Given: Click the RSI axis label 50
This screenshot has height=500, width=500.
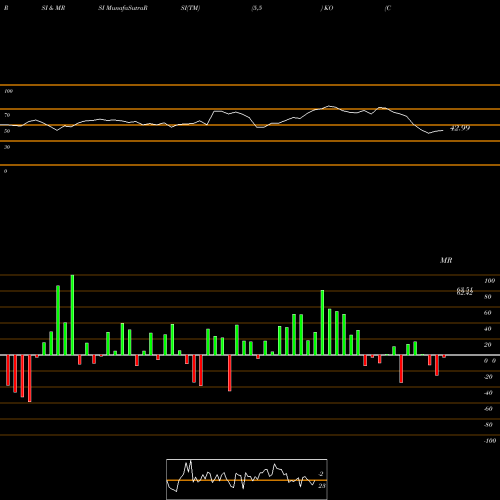Looking at the screenshot, I should (x=7, y=131).
